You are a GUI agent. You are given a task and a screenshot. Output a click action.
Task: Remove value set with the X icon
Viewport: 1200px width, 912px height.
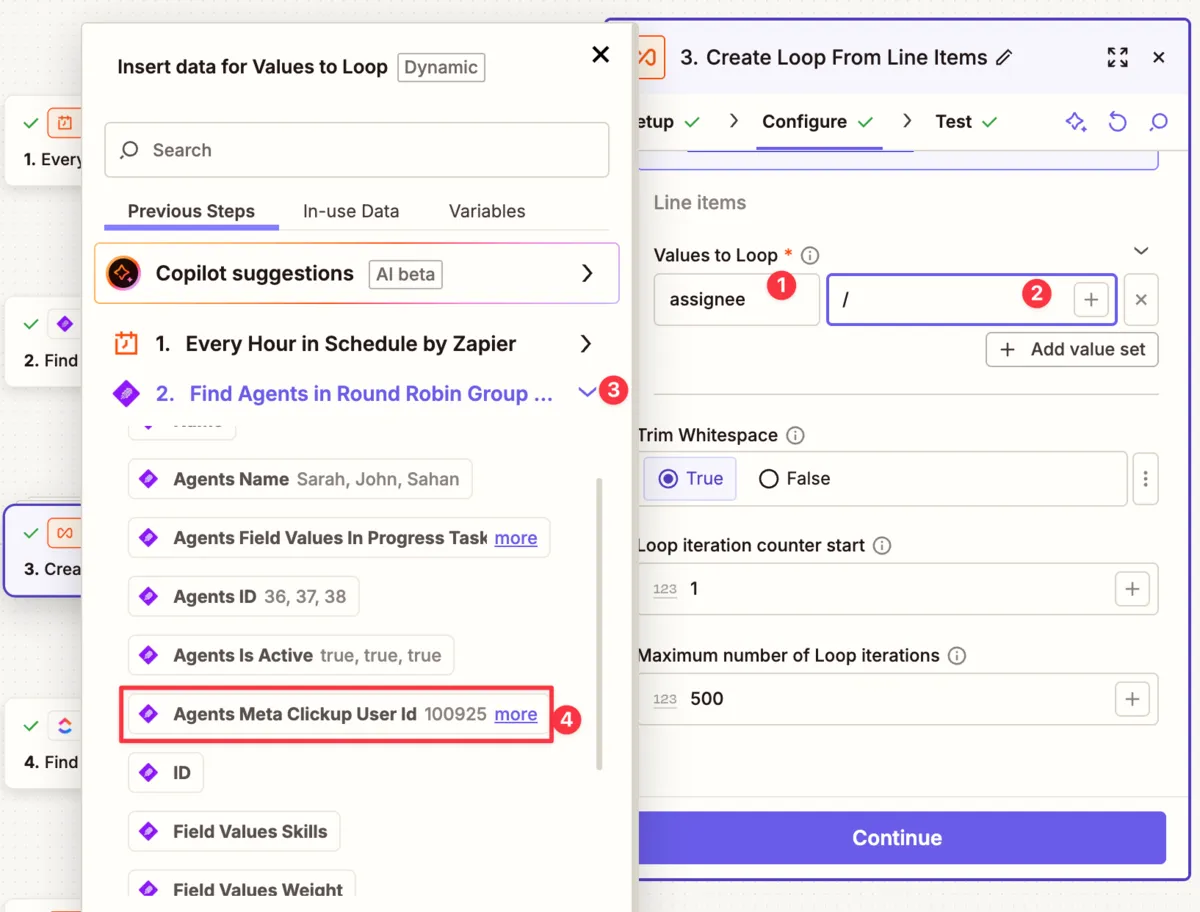[x=1141, y=300]
